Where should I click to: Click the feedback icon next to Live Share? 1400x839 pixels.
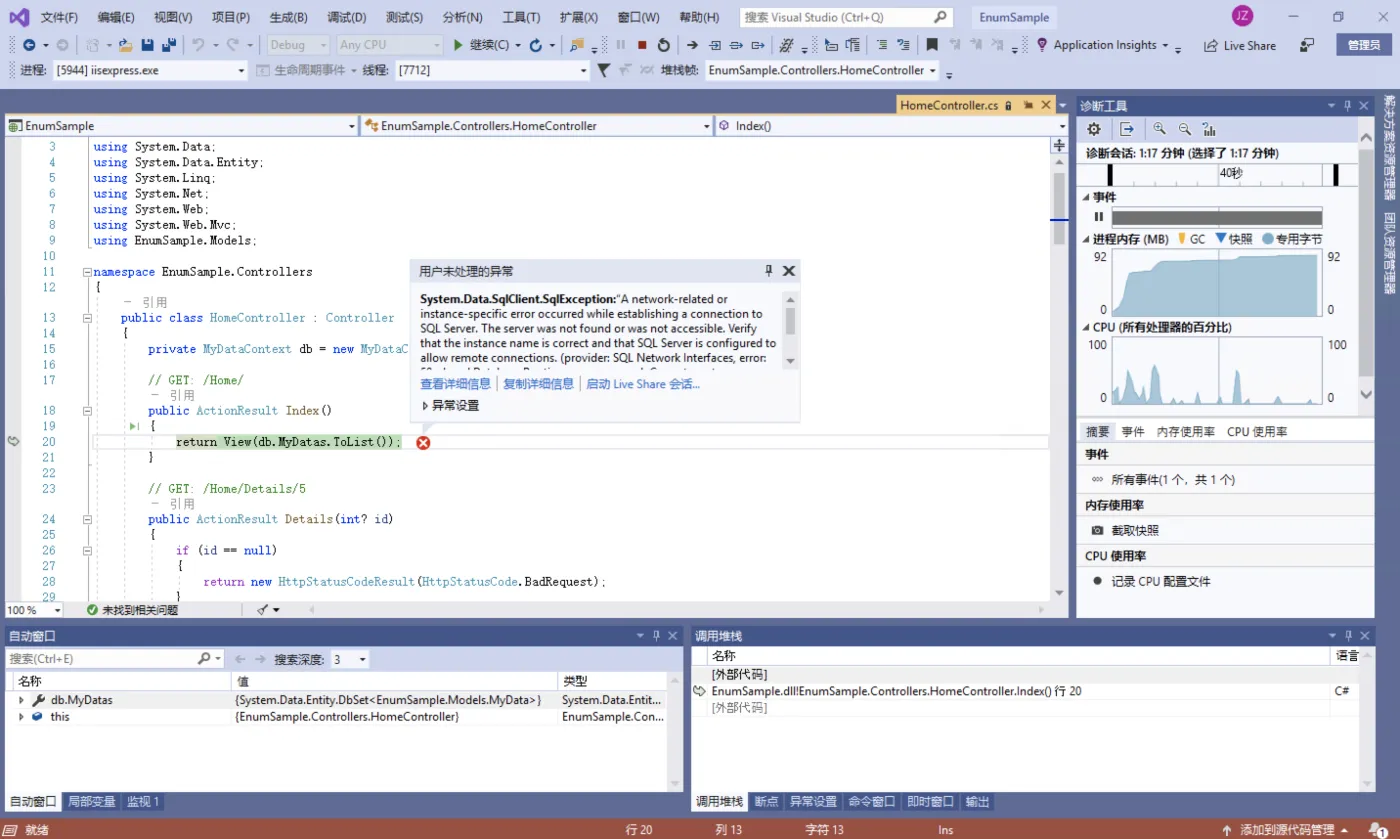pyautogui.click(x=1307, y=45)
